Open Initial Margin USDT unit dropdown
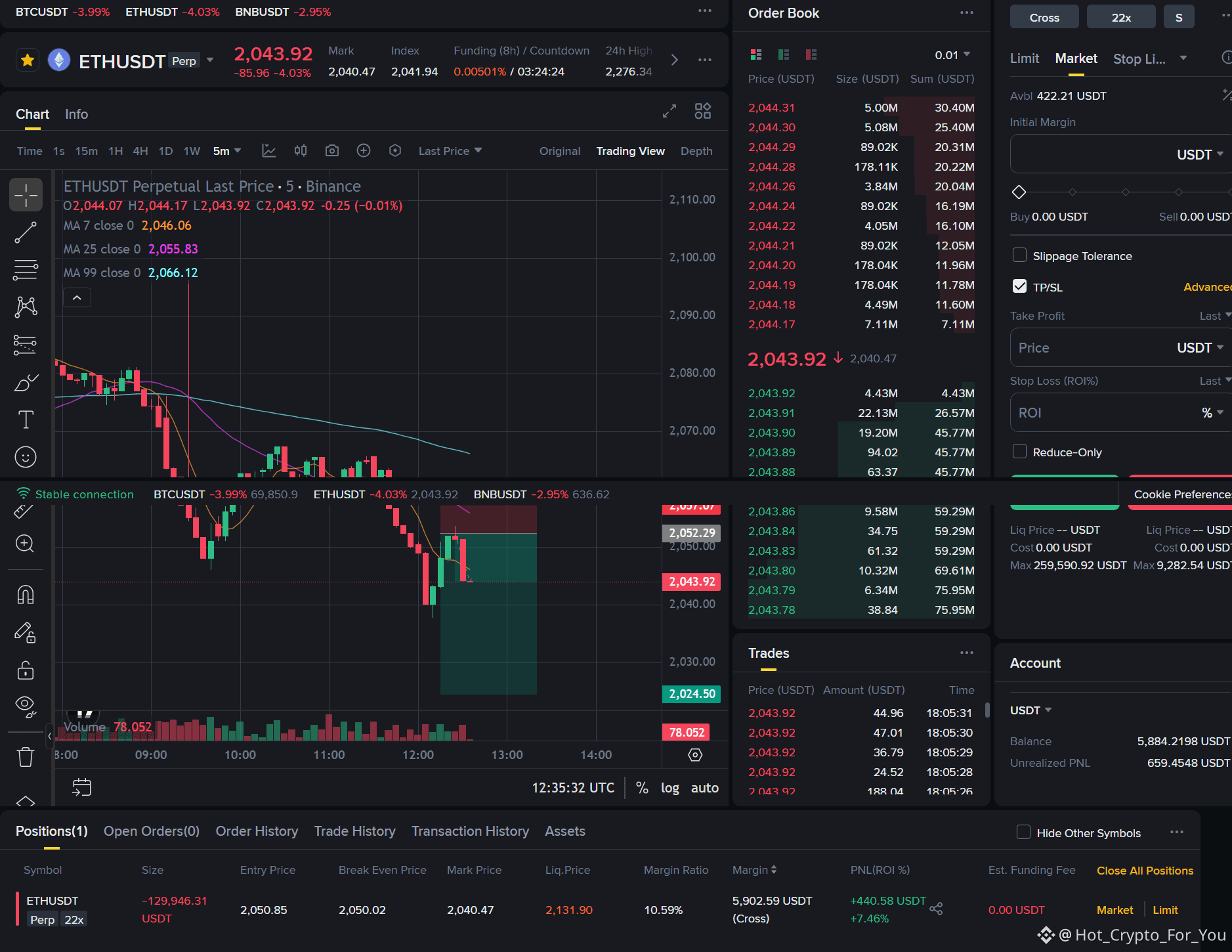Screen dimensions: 1232x952 [x=1200, y=154]
